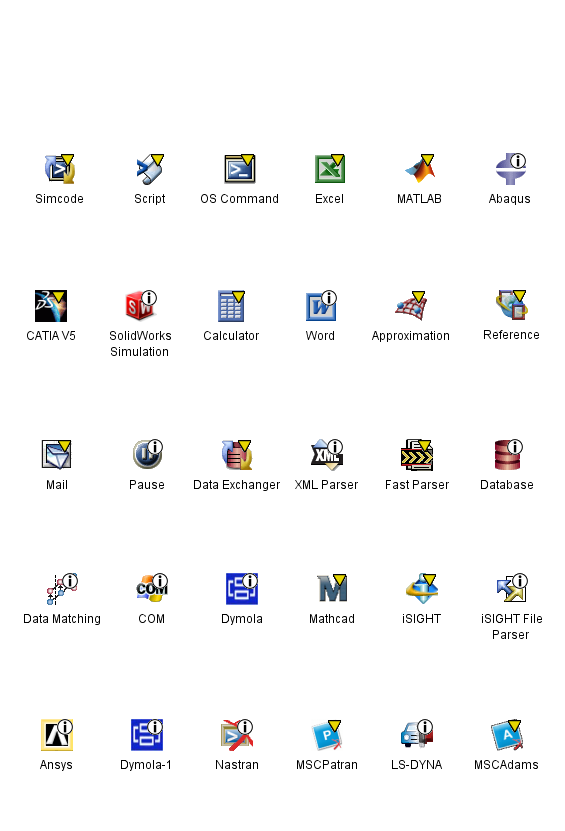565x831 pixels.
Task: Choose the LS-DYNA component icon
Action: coord(417,734)
